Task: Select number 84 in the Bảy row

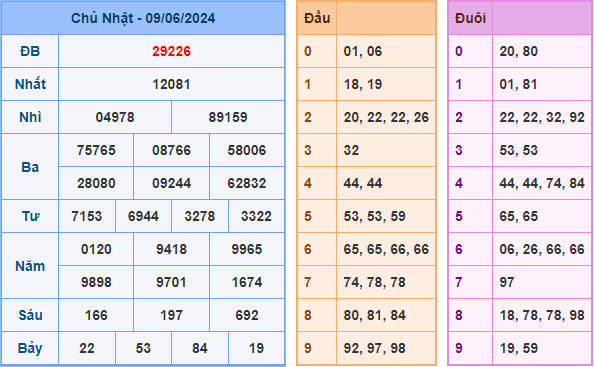Action: (x=200, y=348)
